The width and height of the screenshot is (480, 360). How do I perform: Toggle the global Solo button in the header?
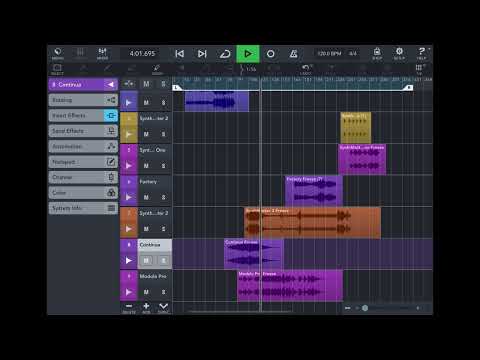pos(163,84)
